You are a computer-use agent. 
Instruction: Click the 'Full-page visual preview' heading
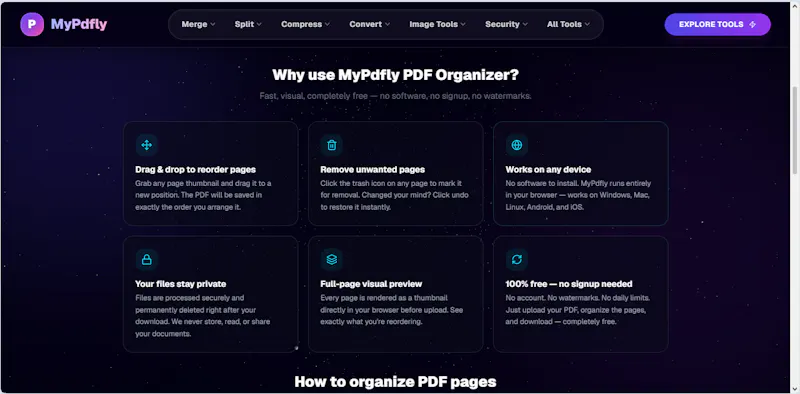pos(371,284)
